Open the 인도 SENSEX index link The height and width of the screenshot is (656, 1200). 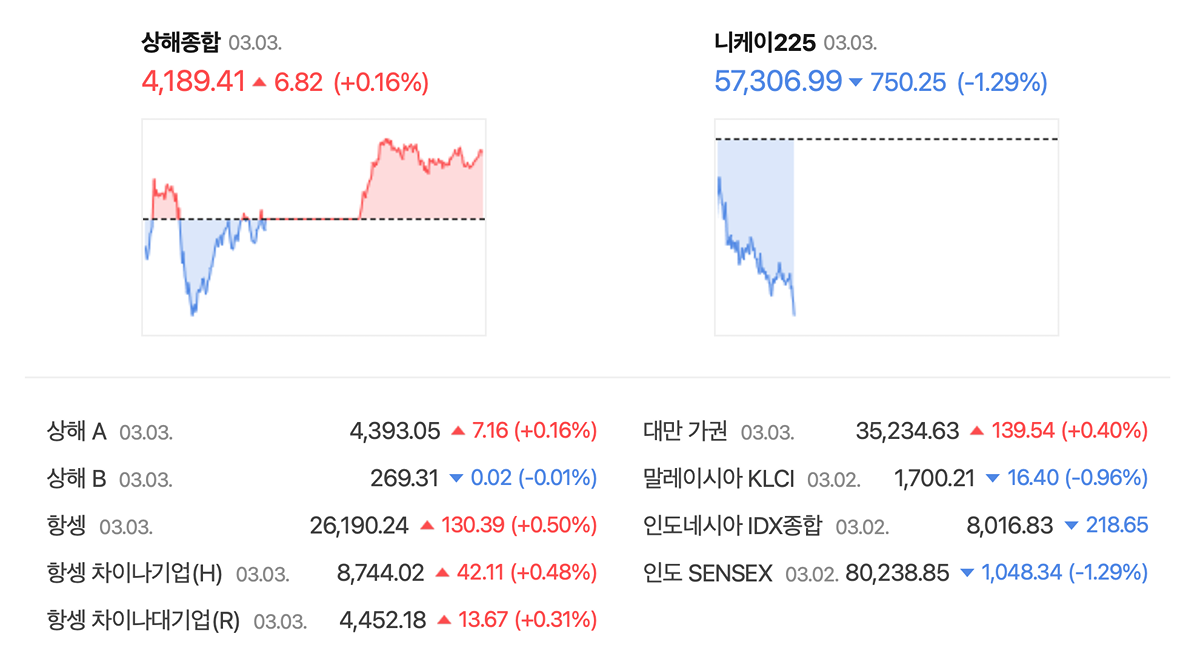coord(708,573)
